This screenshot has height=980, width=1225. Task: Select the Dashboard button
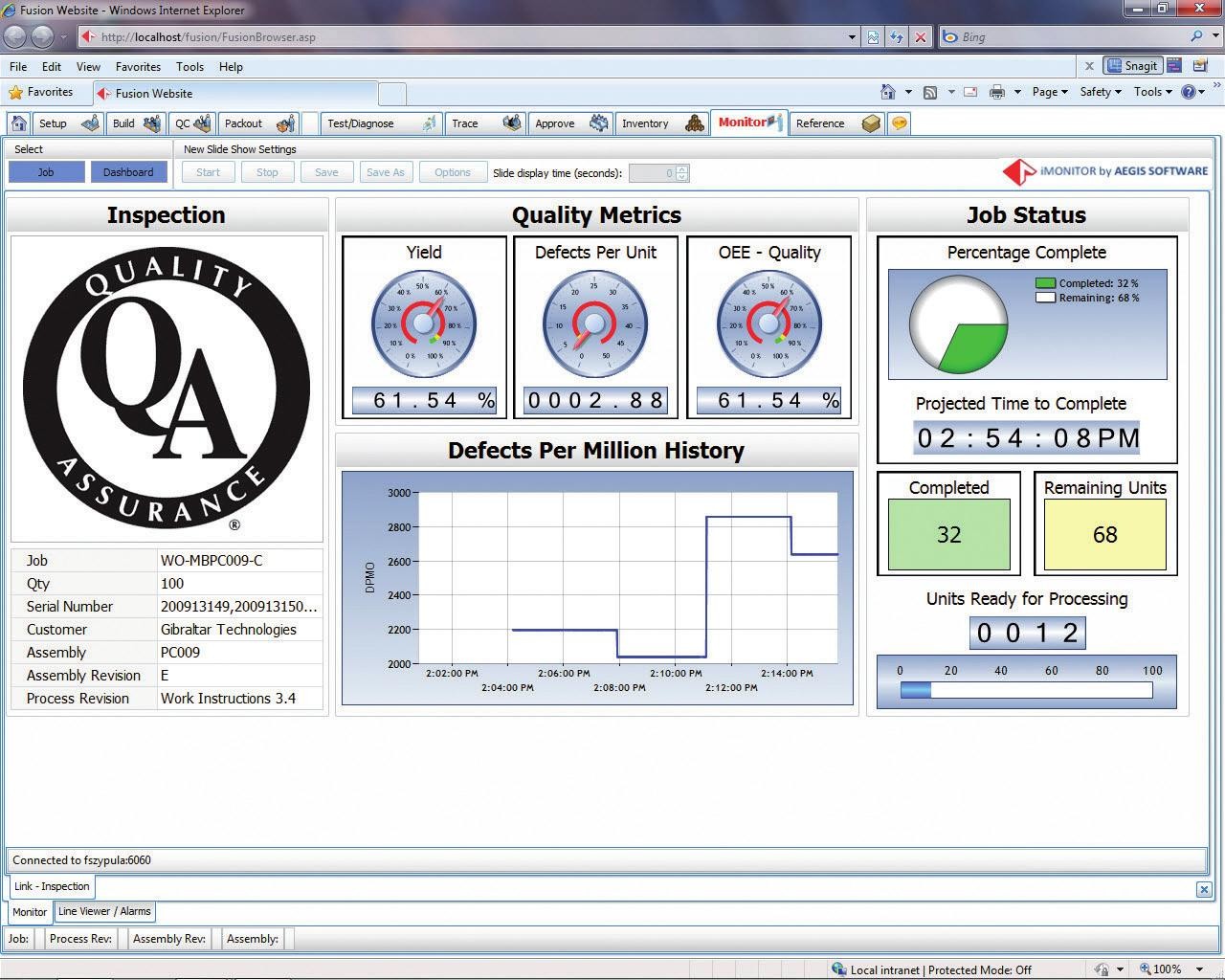pos(128,172)
